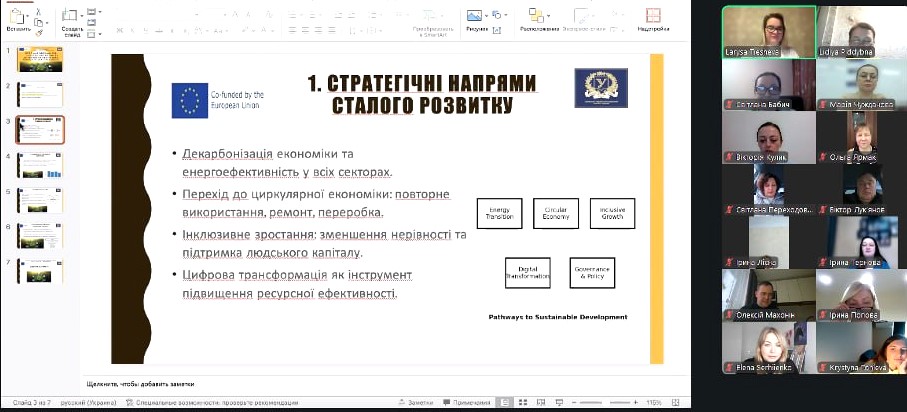Switch to Slide Sorter view icon
The image size is (907, 412).
point(523,403)
